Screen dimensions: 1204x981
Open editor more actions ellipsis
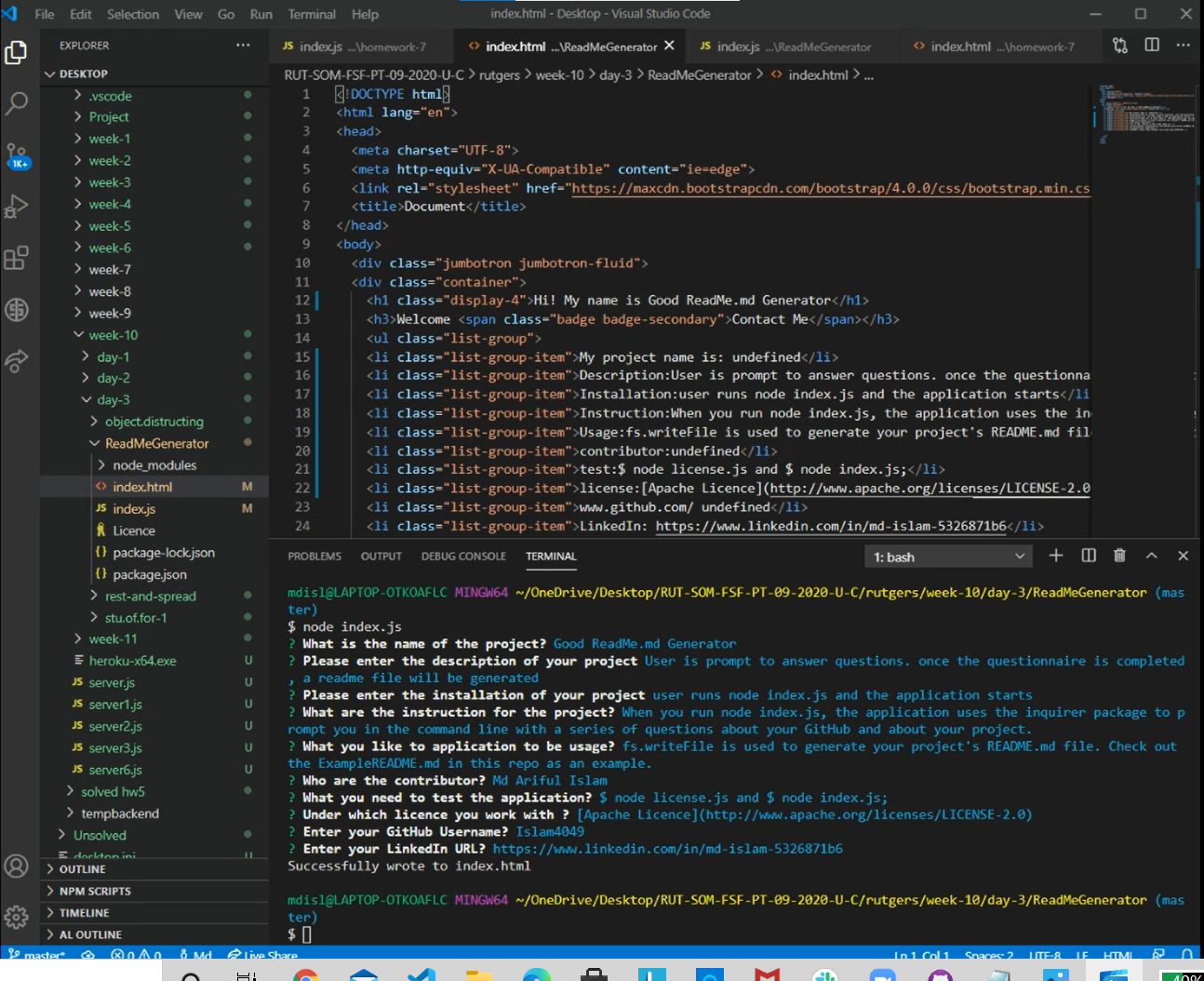[1183, 45]
